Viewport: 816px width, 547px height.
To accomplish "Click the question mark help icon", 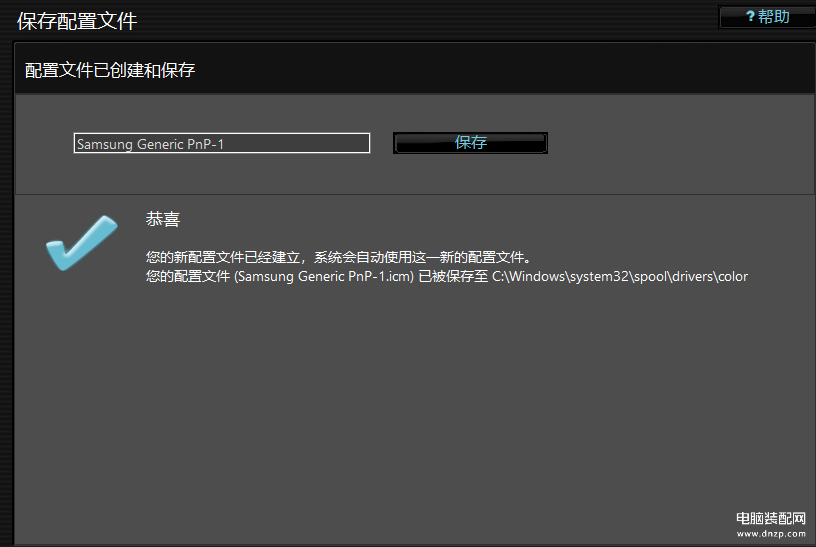I will pos(750,17).
